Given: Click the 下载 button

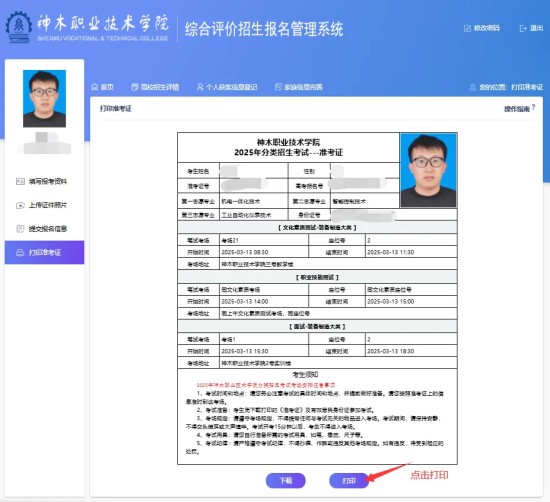Looking at the screenshot, I should coord(286,481).
